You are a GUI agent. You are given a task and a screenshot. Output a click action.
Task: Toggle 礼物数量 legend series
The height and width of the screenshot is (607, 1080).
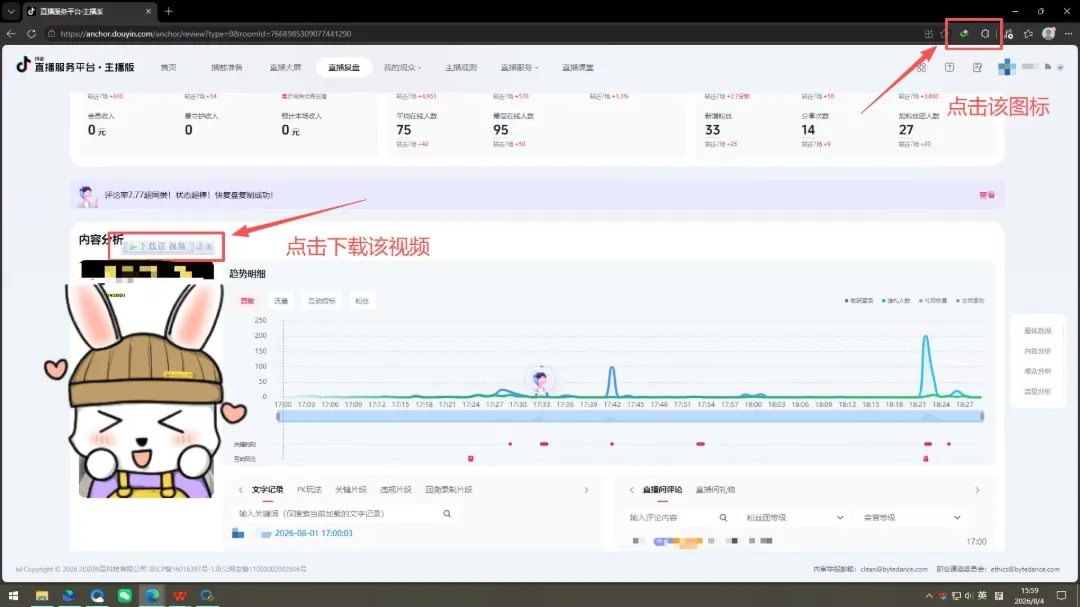point(933,300)
